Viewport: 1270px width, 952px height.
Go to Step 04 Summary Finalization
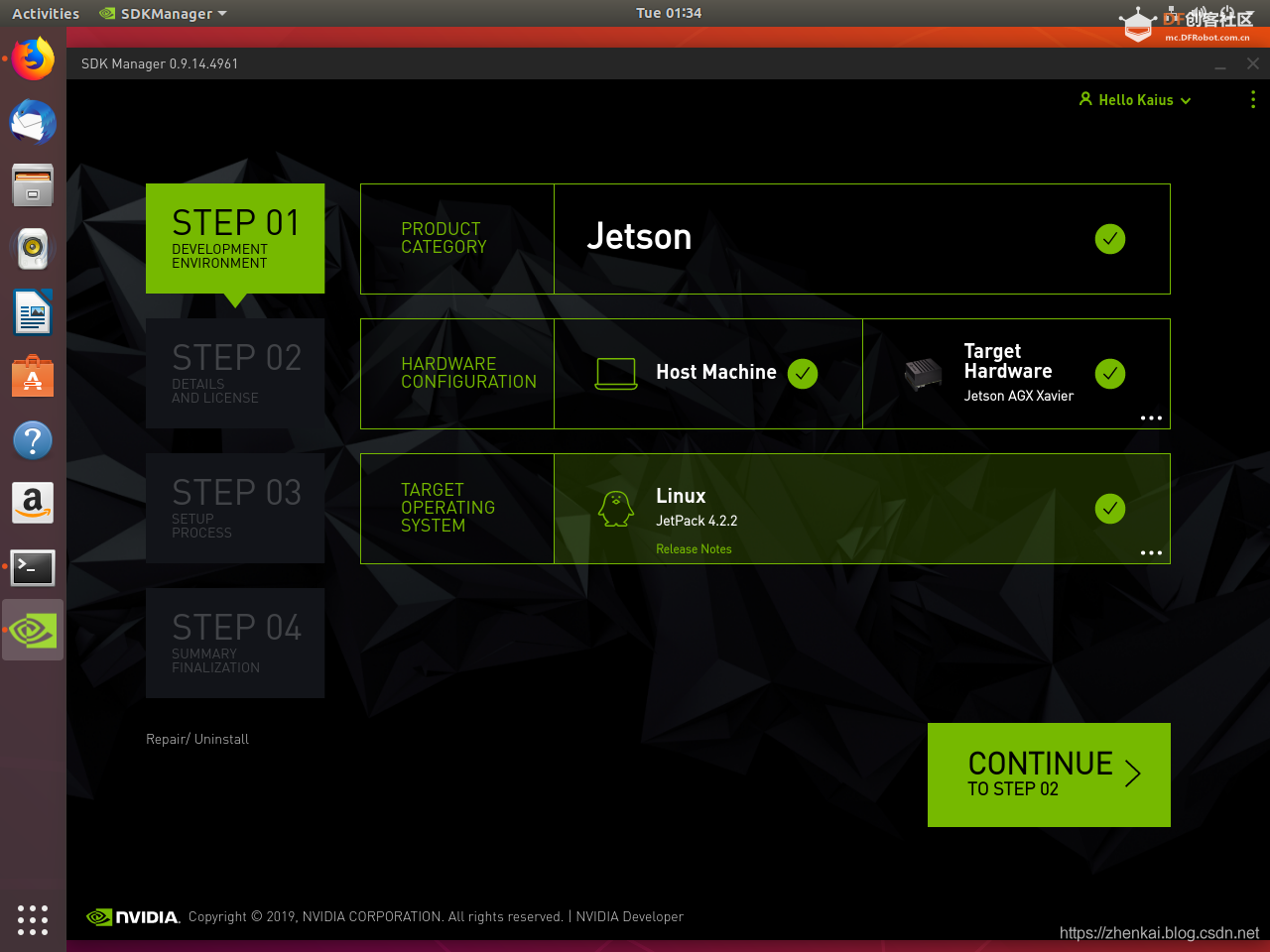(x=235, y=643)
